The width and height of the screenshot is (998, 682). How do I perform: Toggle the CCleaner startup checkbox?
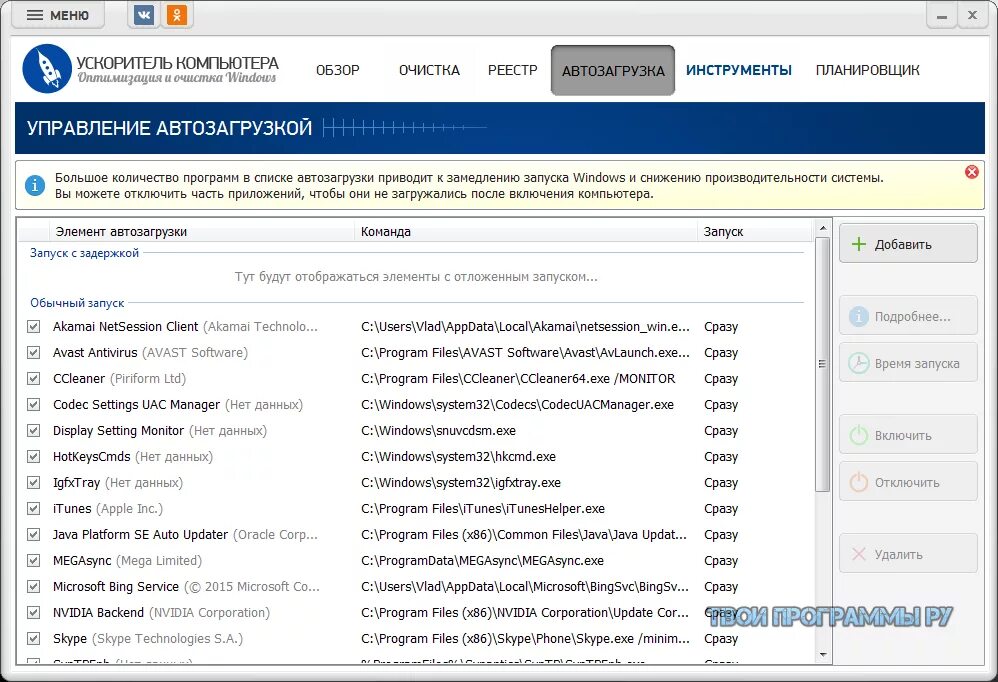tap(34, 379)
